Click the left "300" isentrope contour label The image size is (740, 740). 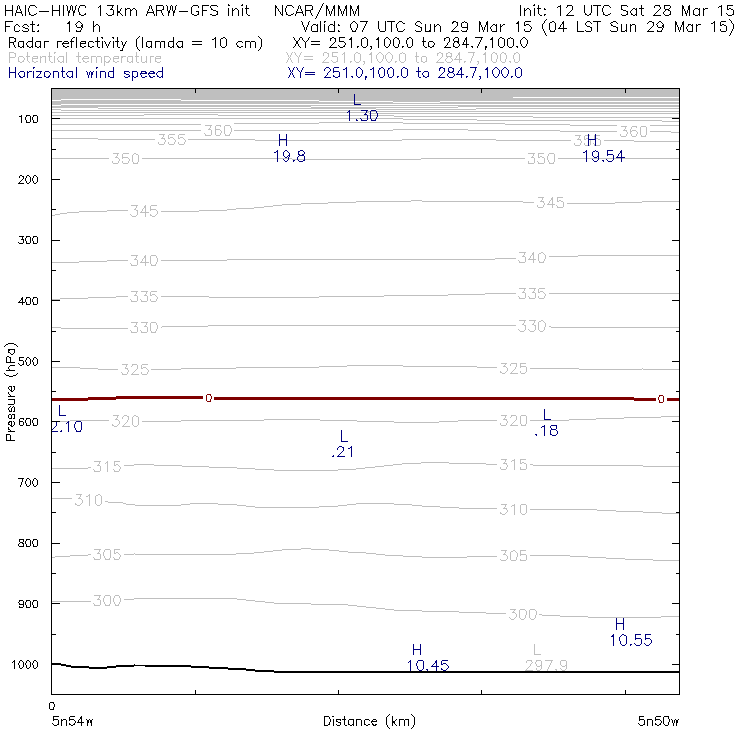(107, 601)
